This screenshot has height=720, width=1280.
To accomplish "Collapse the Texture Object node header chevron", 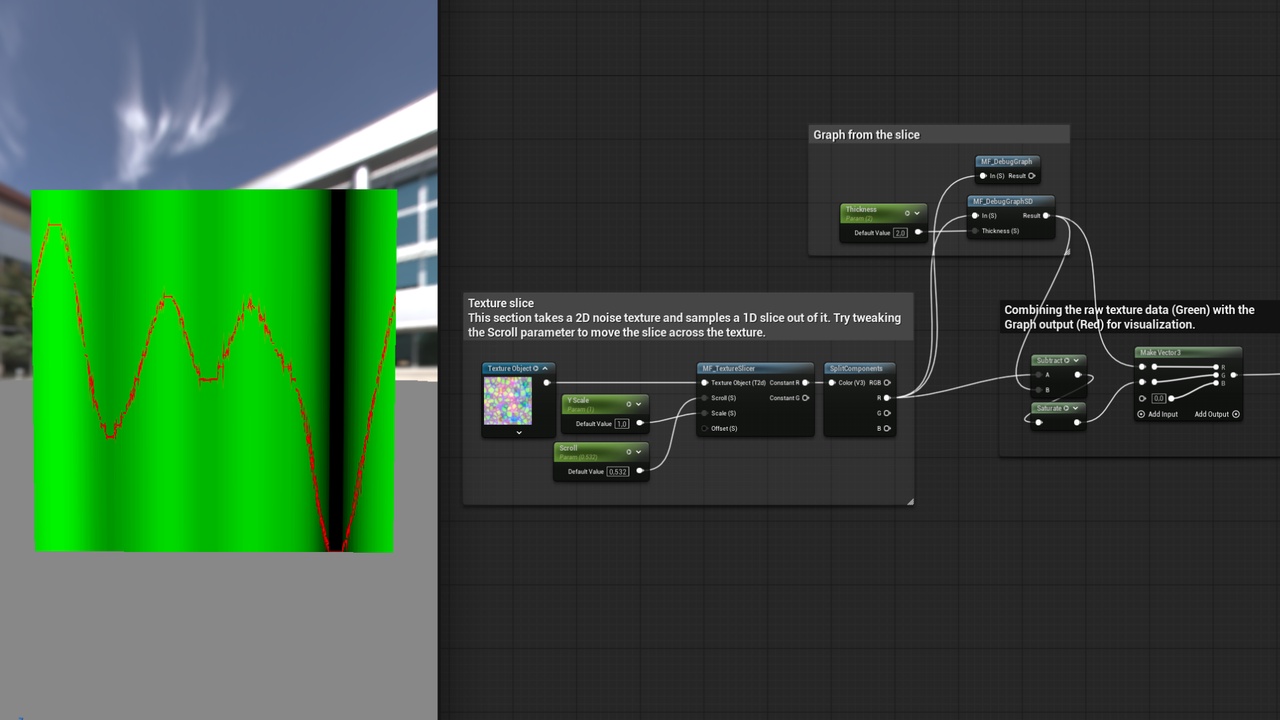I will point(545,368).
